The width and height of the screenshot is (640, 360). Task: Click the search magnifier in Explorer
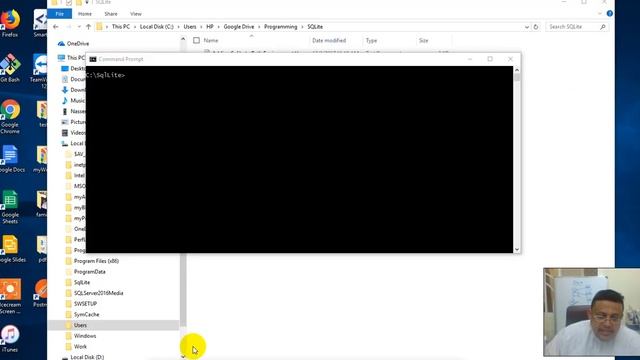(x=603, y=27)
